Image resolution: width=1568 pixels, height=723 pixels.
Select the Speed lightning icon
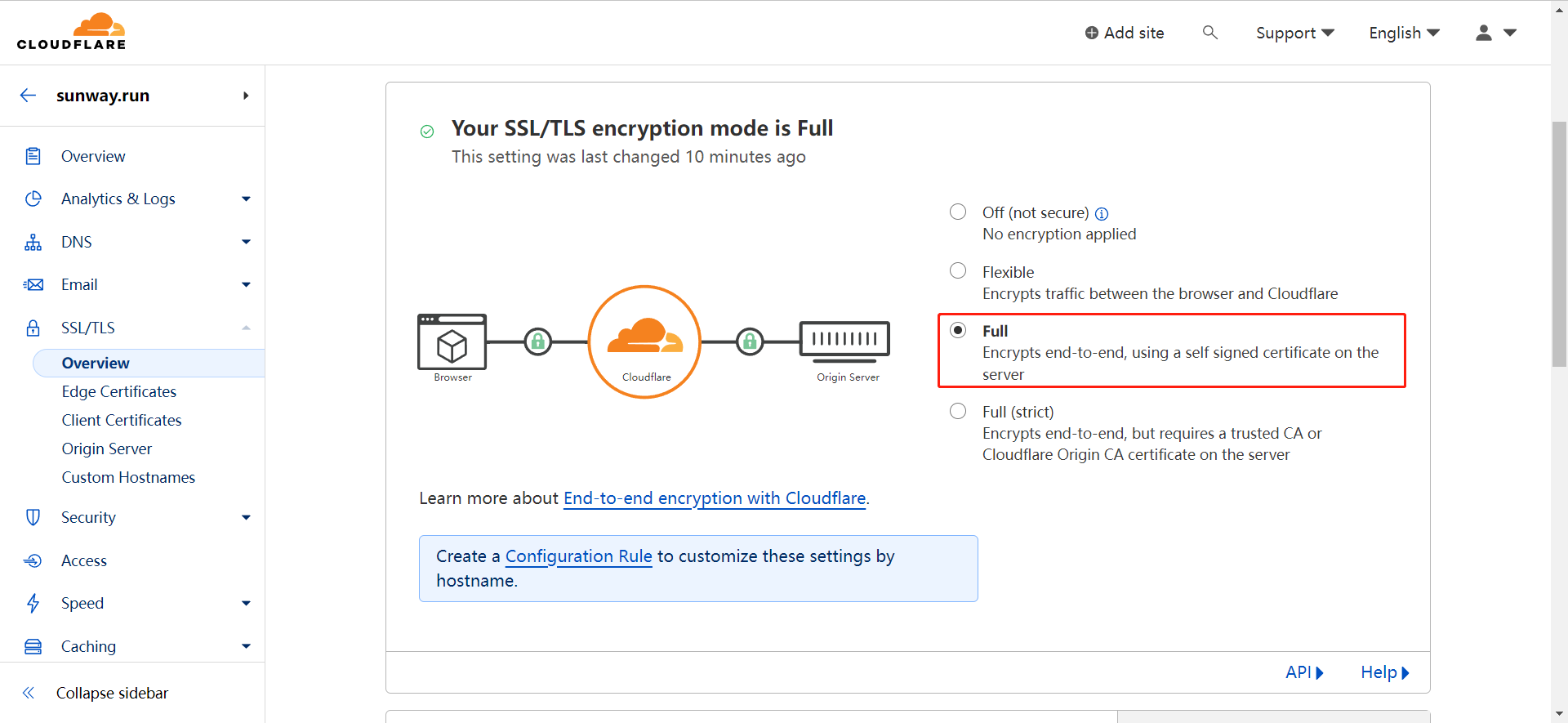(33, 603)
